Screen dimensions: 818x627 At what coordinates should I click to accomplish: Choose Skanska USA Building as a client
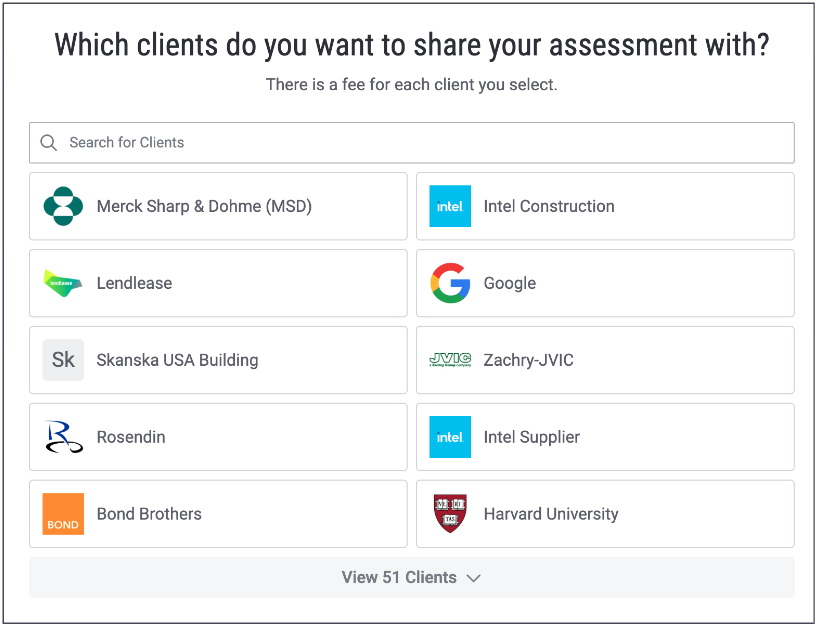(218, 360)
